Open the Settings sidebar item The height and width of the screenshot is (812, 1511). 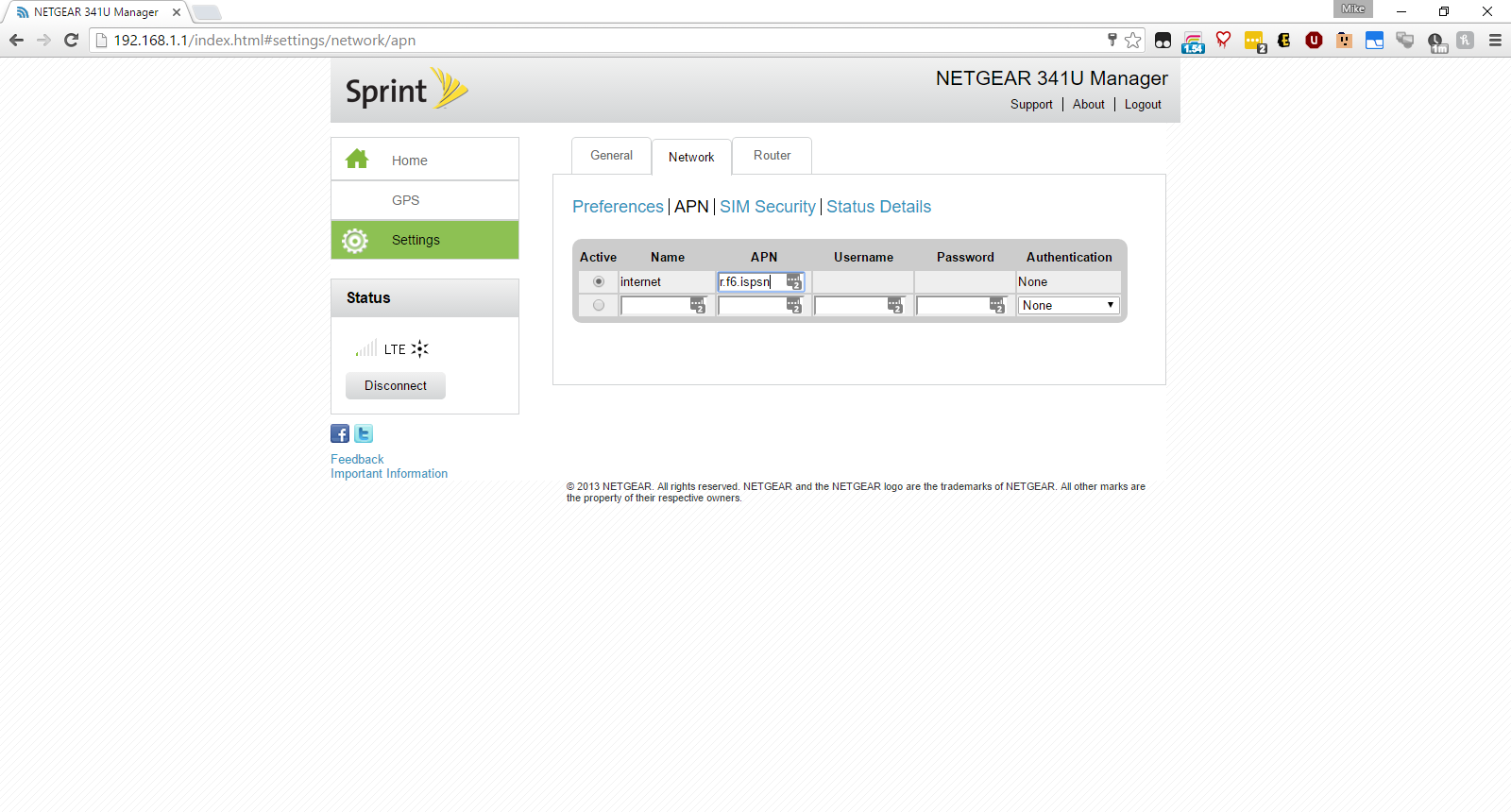[x=425, y=240]
